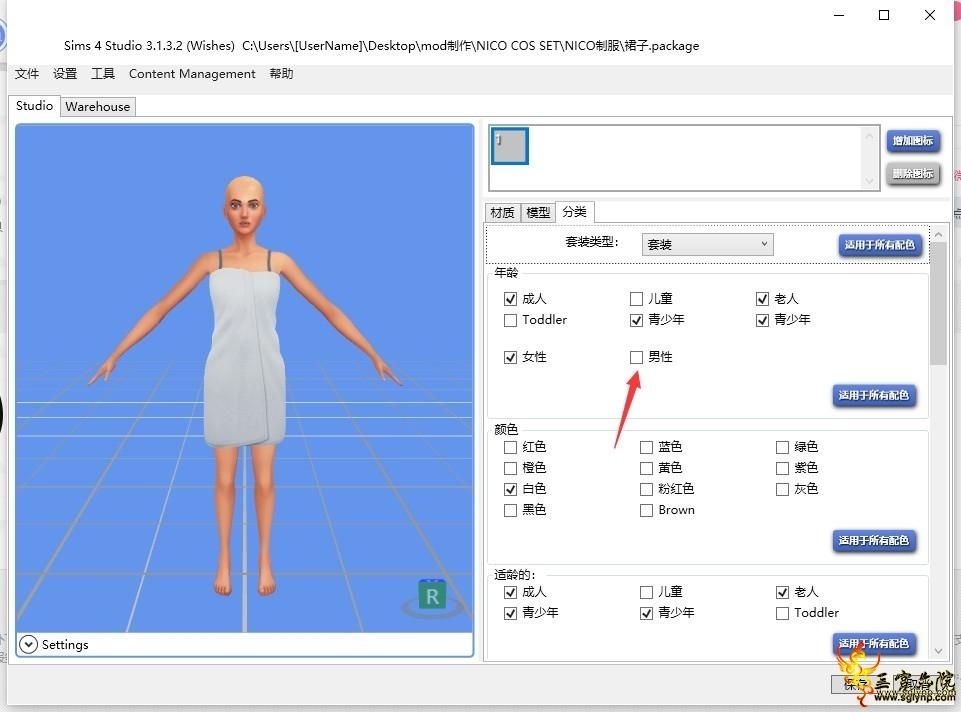Open the 套装类型 dropdown
Screen dimensions: 961x712
pos(707,244)
